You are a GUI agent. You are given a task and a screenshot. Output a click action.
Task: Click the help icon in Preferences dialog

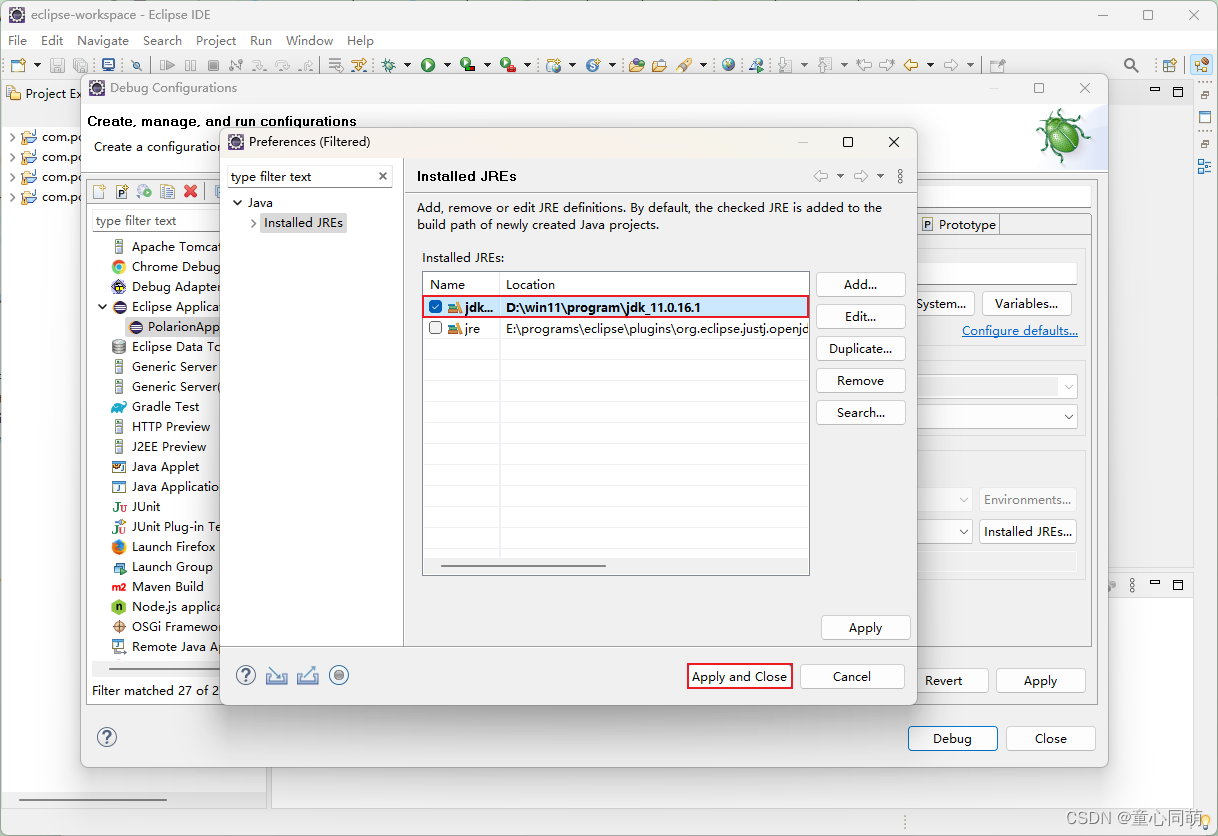[246, 675]
